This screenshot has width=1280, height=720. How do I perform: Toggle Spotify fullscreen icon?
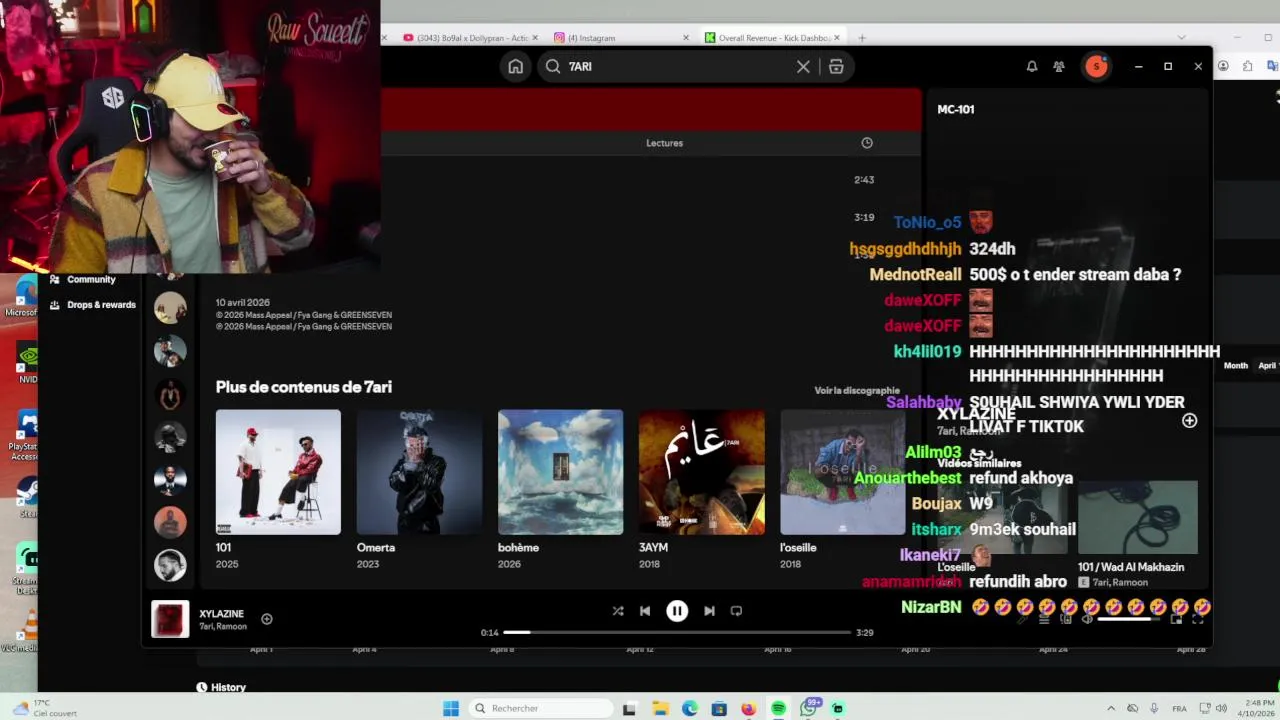(x=1197, y=619)
